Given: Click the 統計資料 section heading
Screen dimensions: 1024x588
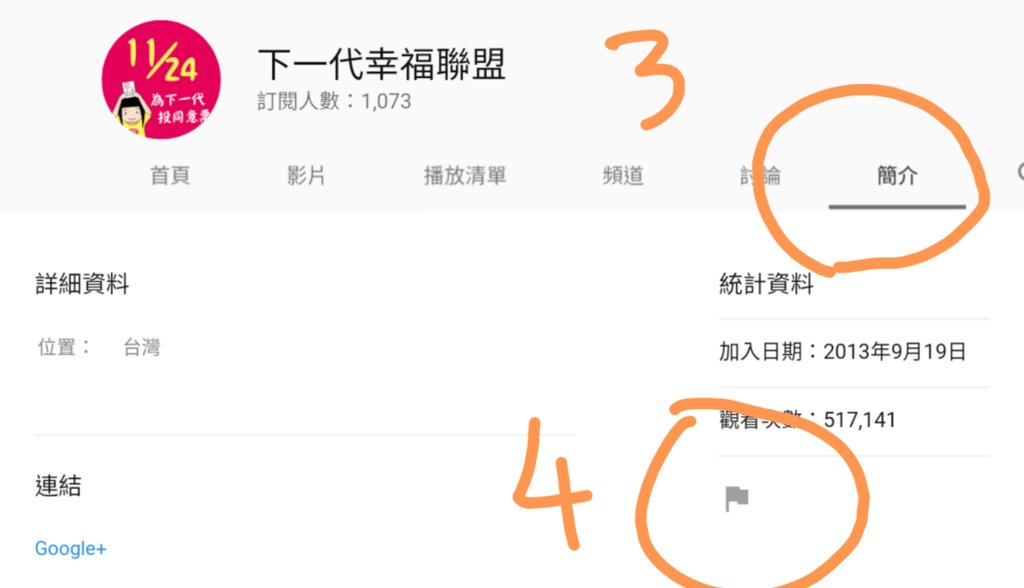Looking at the screenshot, I should pyautogui.click(x=766, y=284).
